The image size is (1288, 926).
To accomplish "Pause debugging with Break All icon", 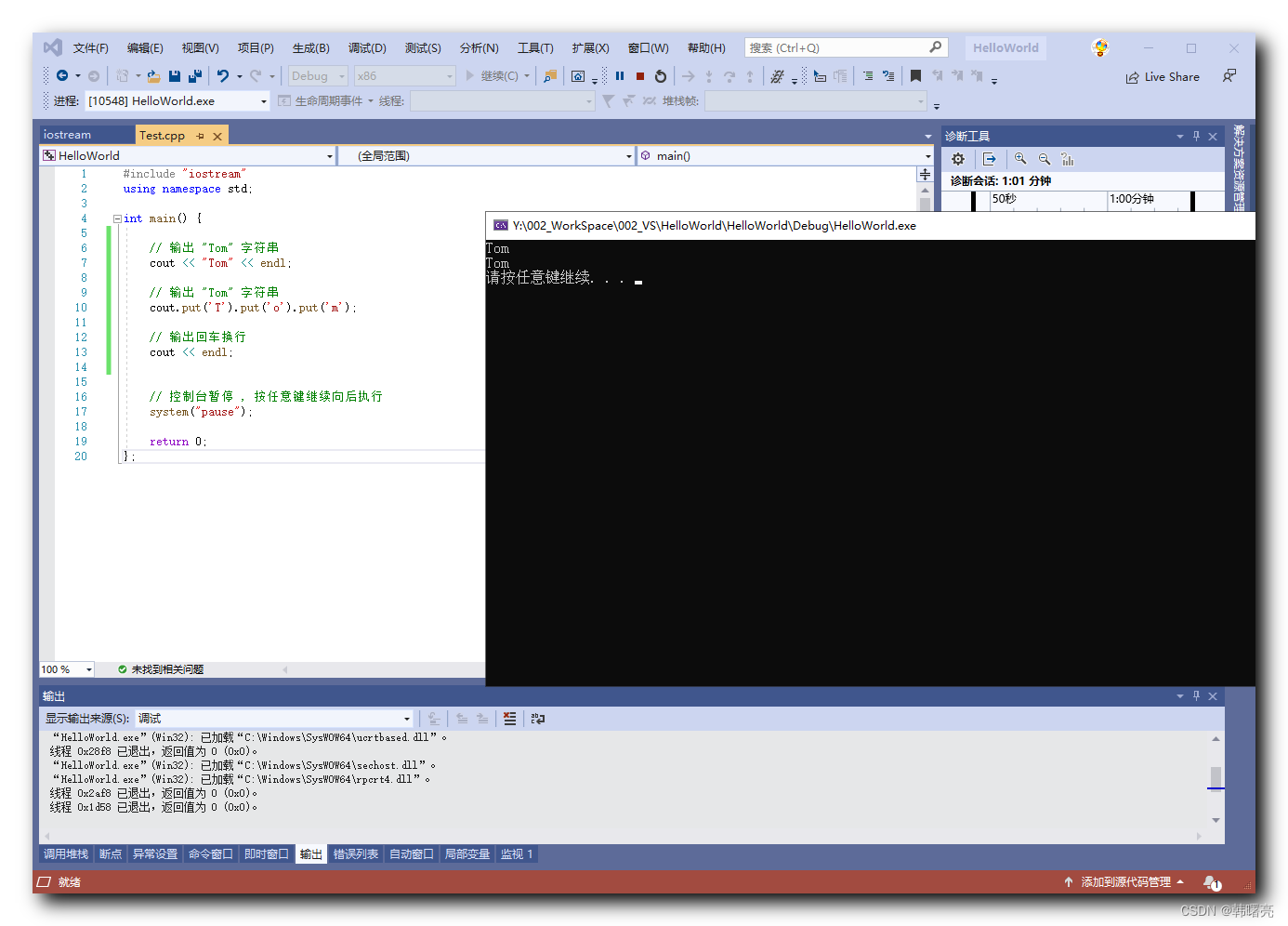I will pos(620,76).
